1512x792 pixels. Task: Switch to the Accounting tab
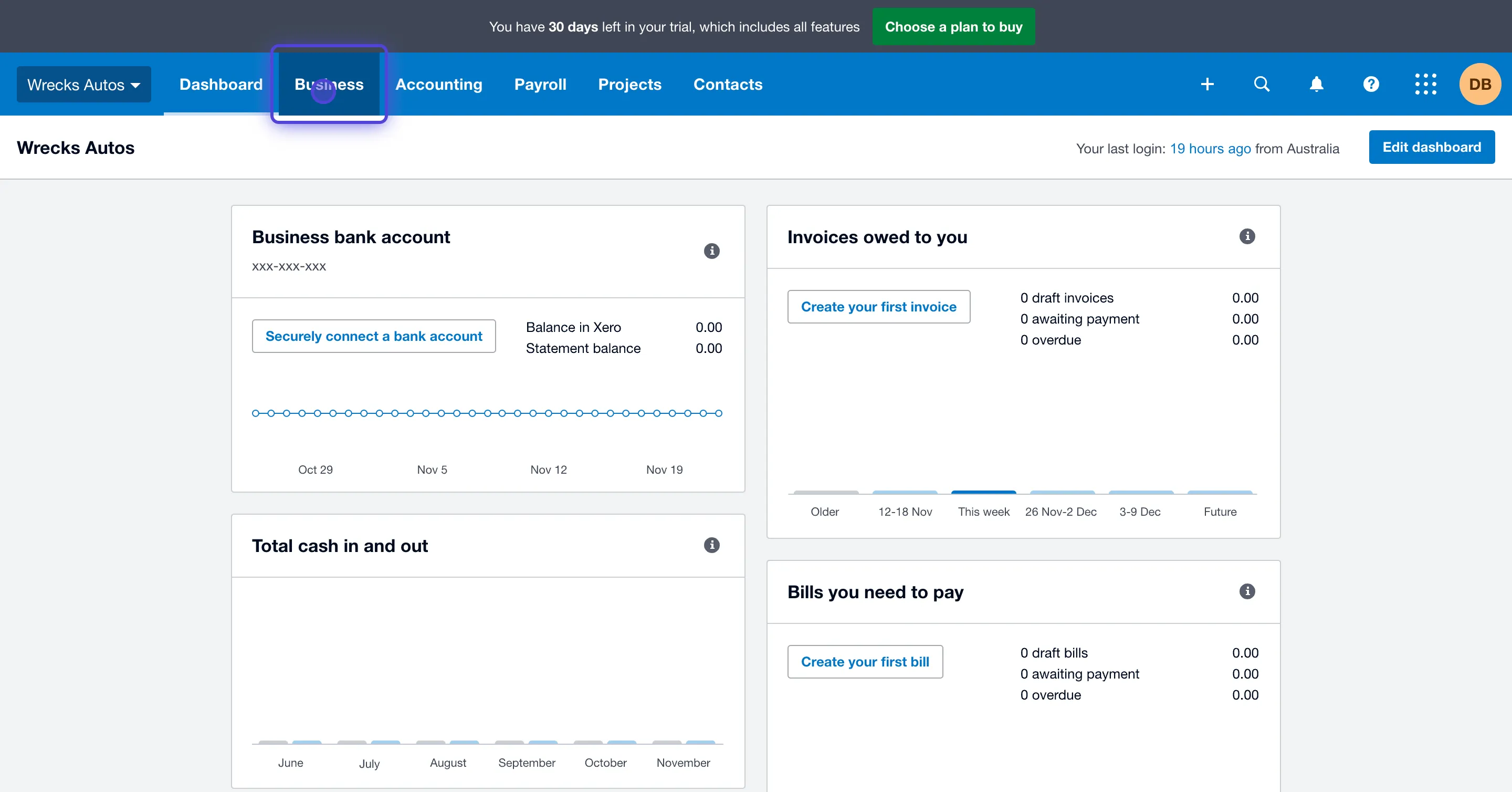(438, 84)
